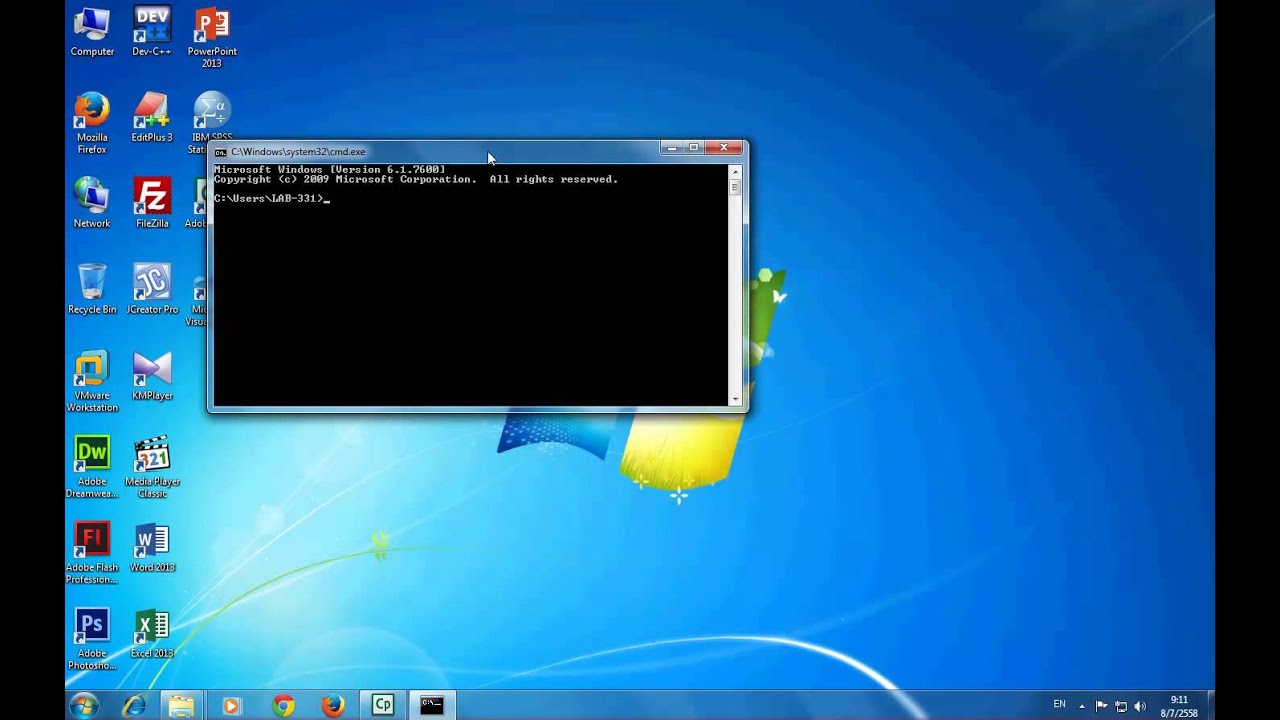Launch Internet Explorer from the taskbar
Image resolution: width=1280 pixels, height=720 pixels.
coord(133,705)
